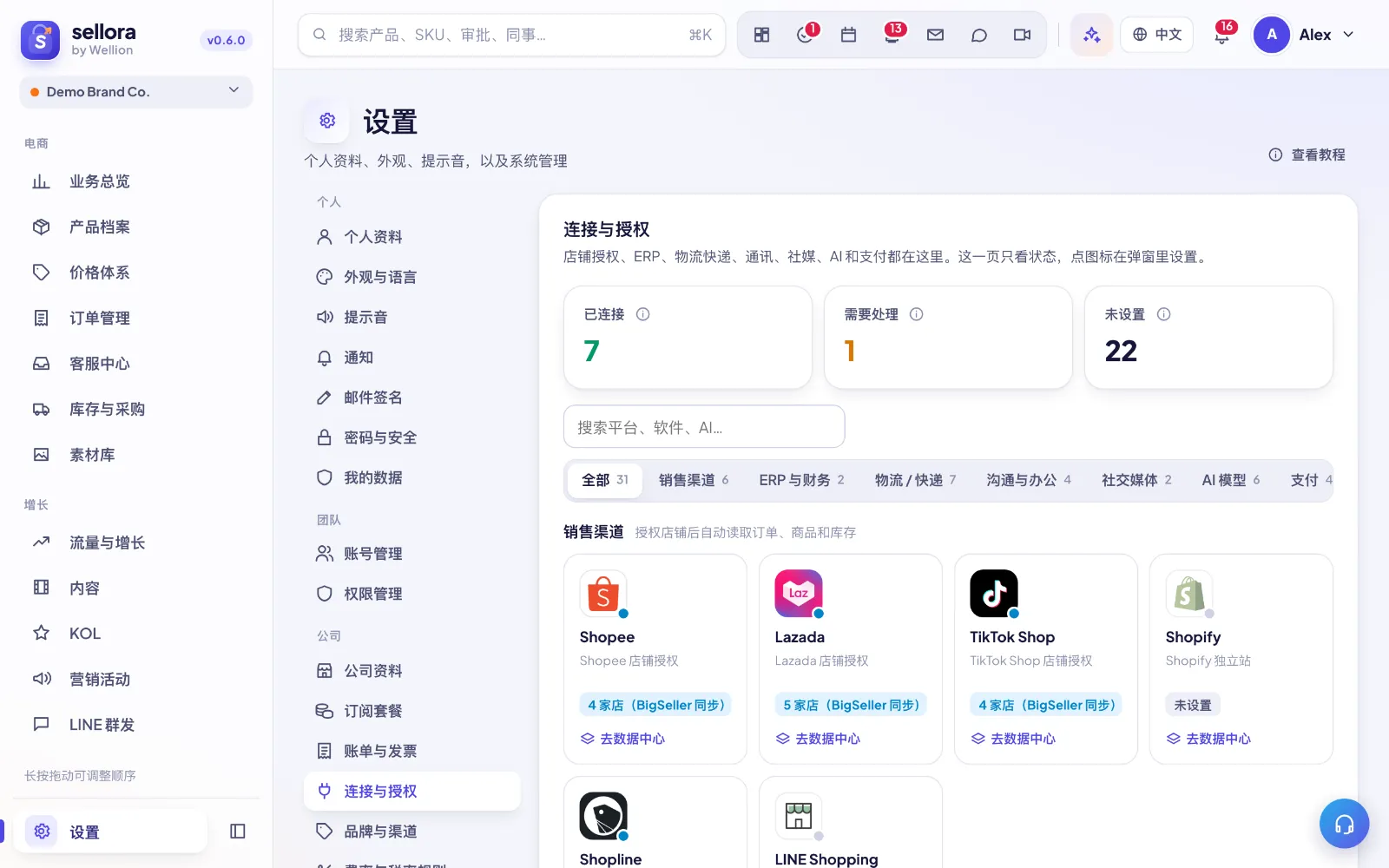
Task: Go to 订单管理 in the sidebar
Action: point(136,318)
